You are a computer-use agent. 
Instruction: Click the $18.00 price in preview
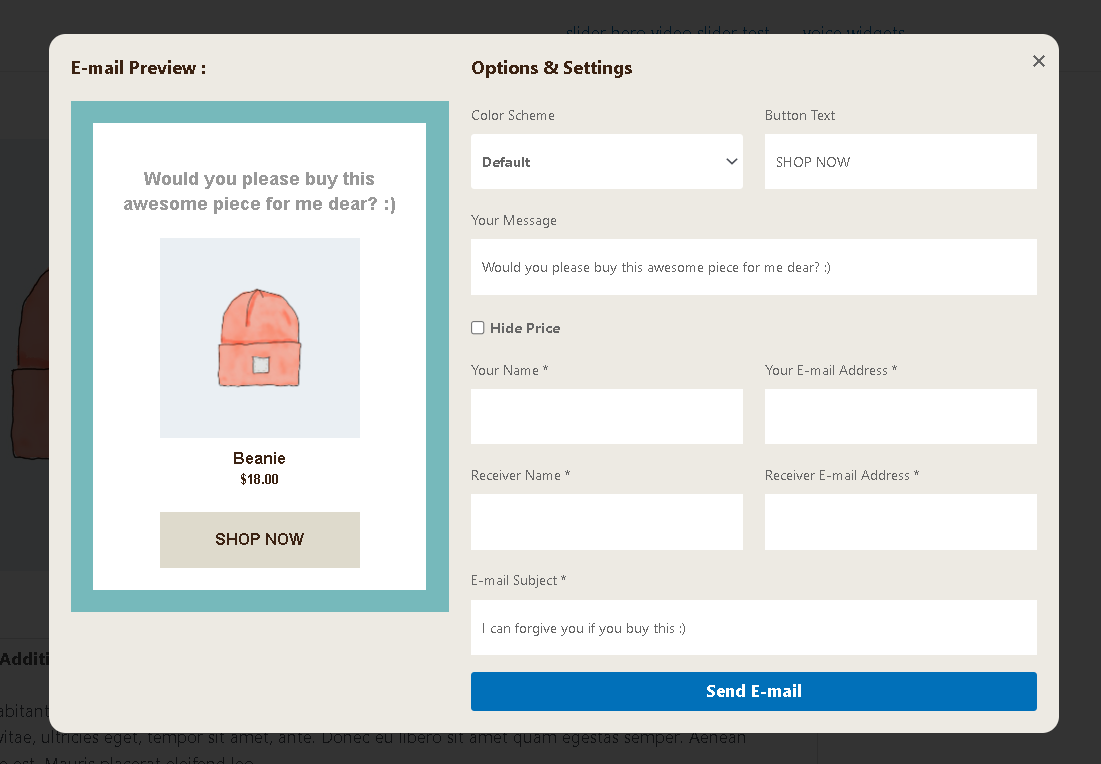259,480
